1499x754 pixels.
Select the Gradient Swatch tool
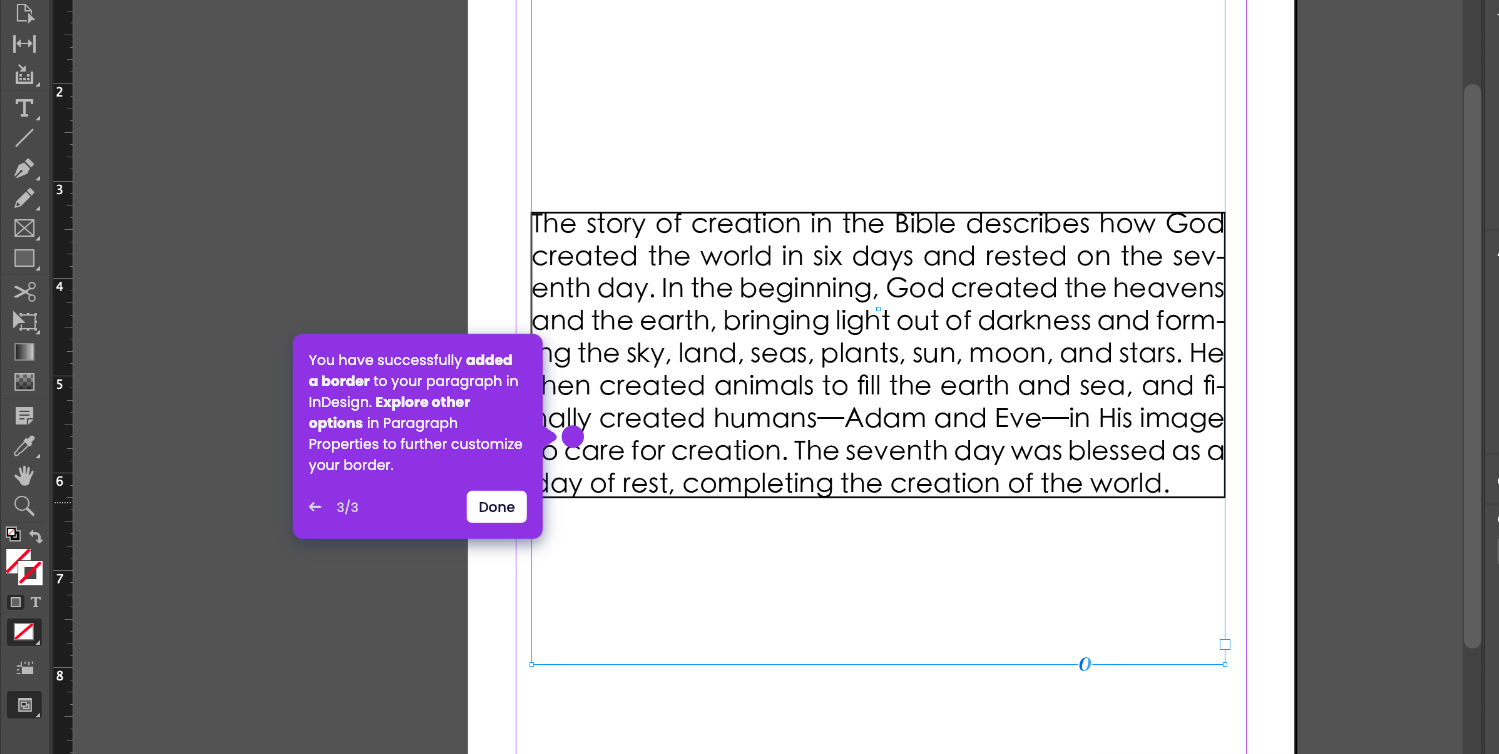25,352
